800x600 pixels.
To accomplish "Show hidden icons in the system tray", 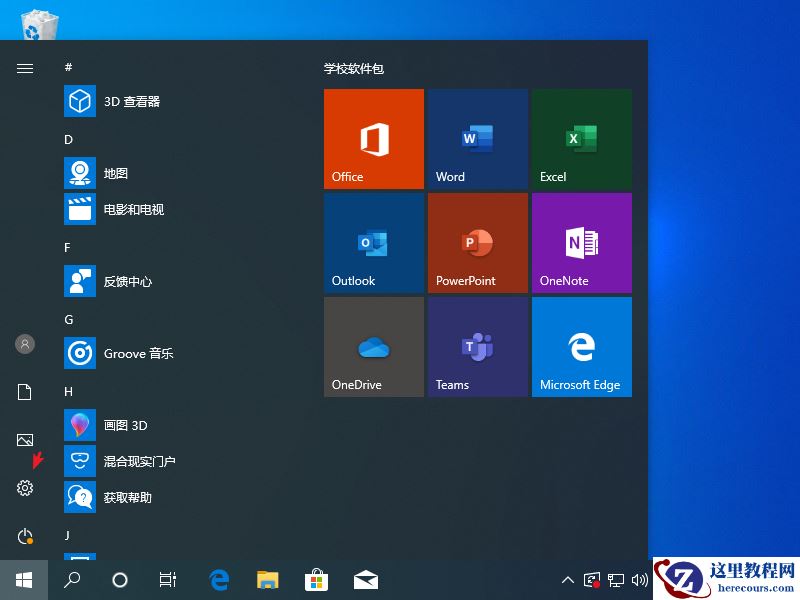I will (567, 580).
